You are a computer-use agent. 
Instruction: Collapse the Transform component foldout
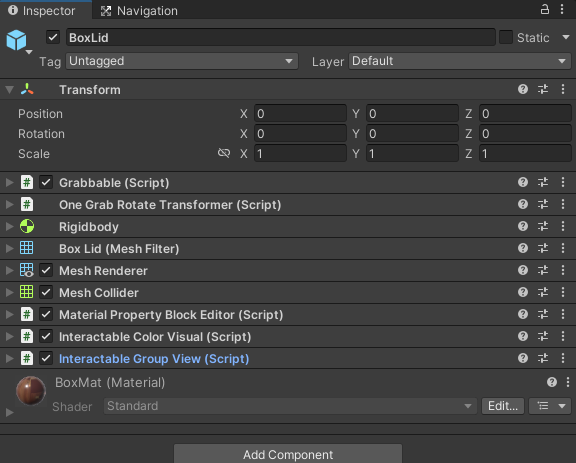[x=10, y=89]
